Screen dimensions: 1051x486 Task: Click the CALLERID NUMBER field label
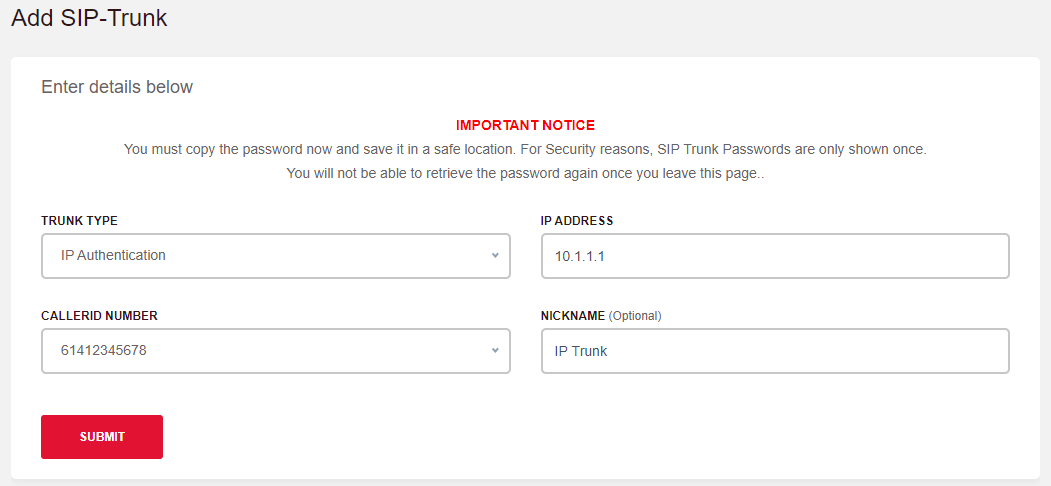click(x=99, y=316)
